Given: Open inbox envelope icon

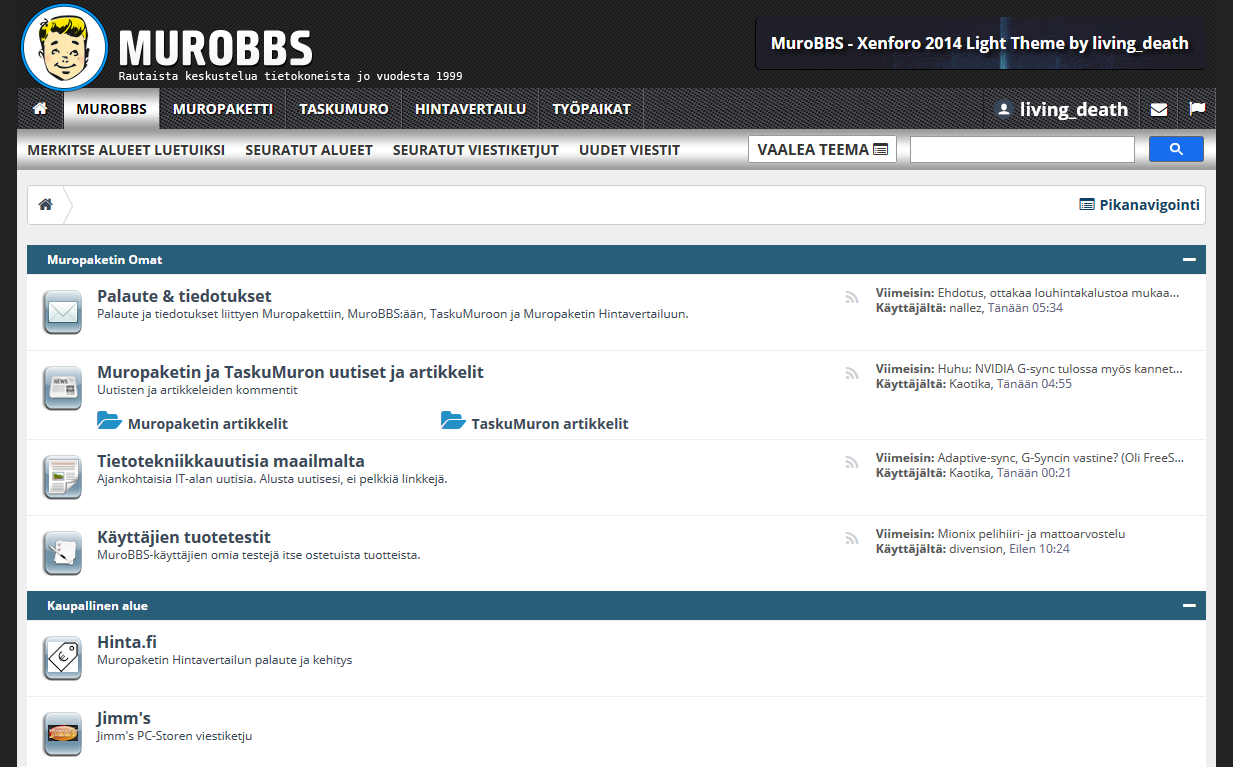Looking at the screenshot, I should (1159, 109).
